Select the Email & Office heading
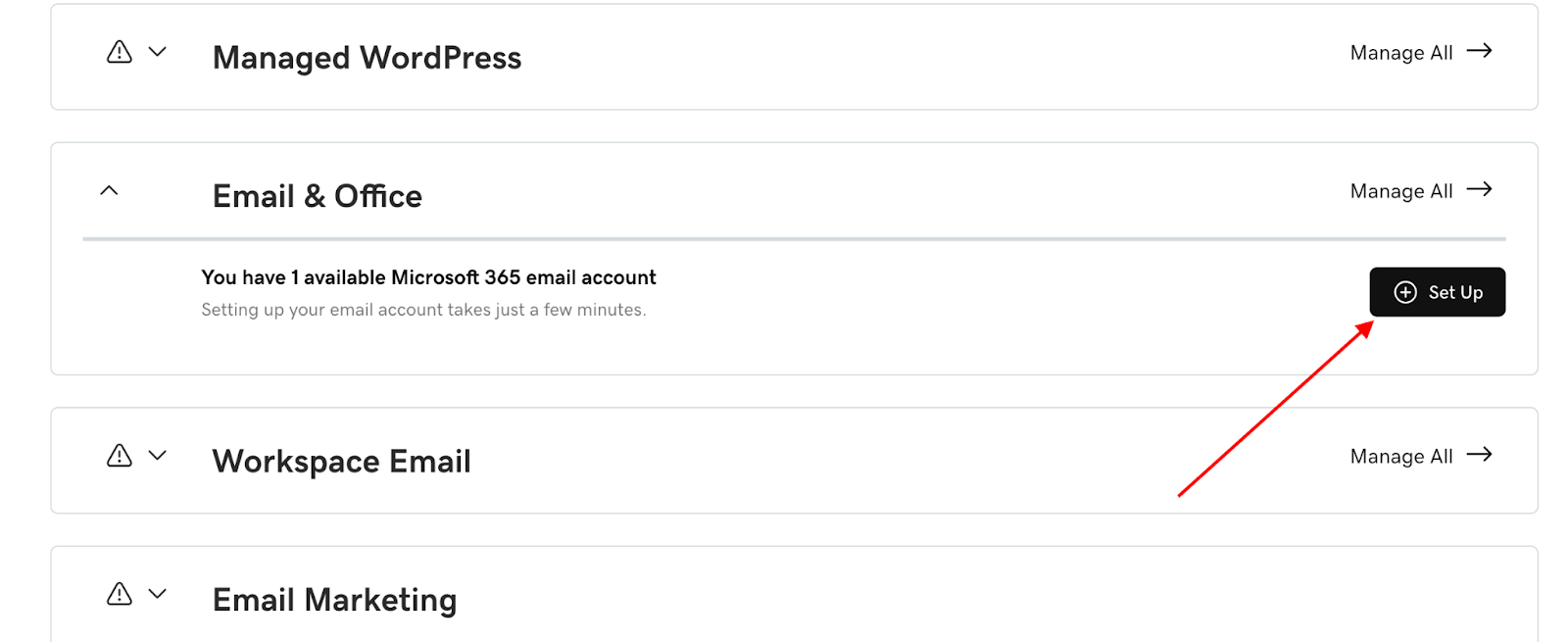This screenshot has width=1568, height=642. (317, 196)
